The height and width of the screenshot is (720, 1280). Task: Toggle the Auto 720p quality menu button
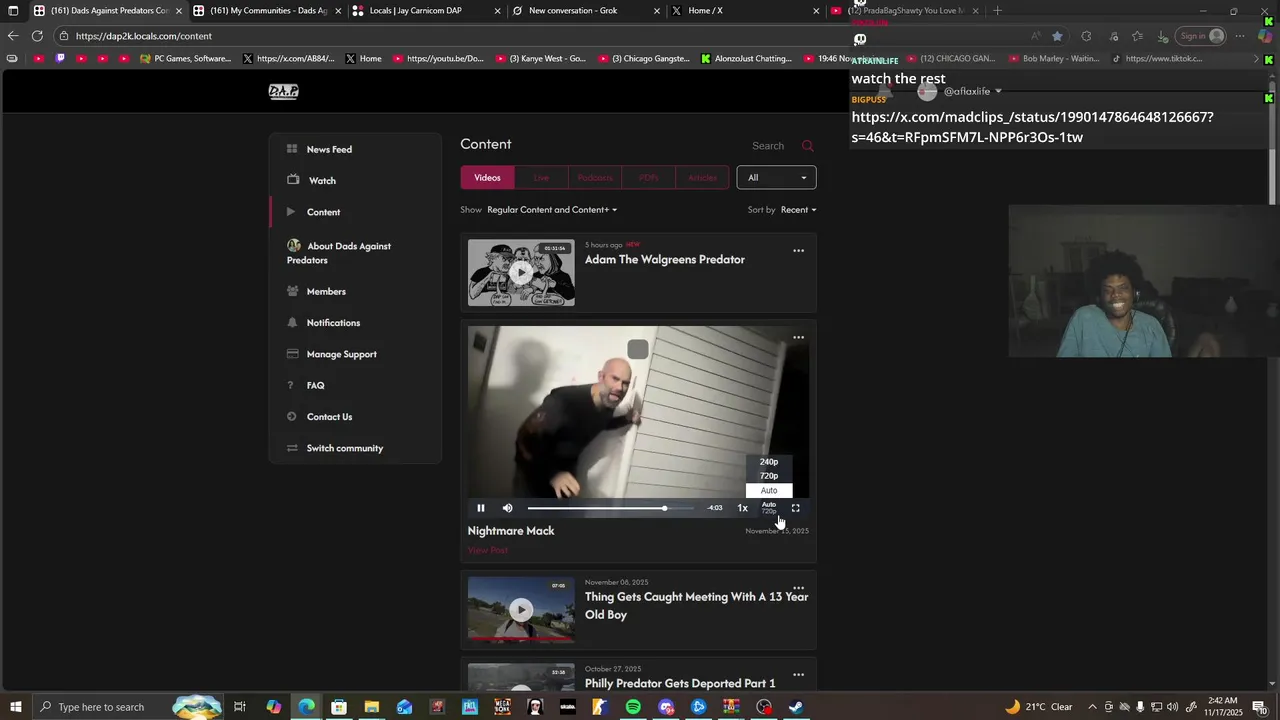click(x=769, y=508)
